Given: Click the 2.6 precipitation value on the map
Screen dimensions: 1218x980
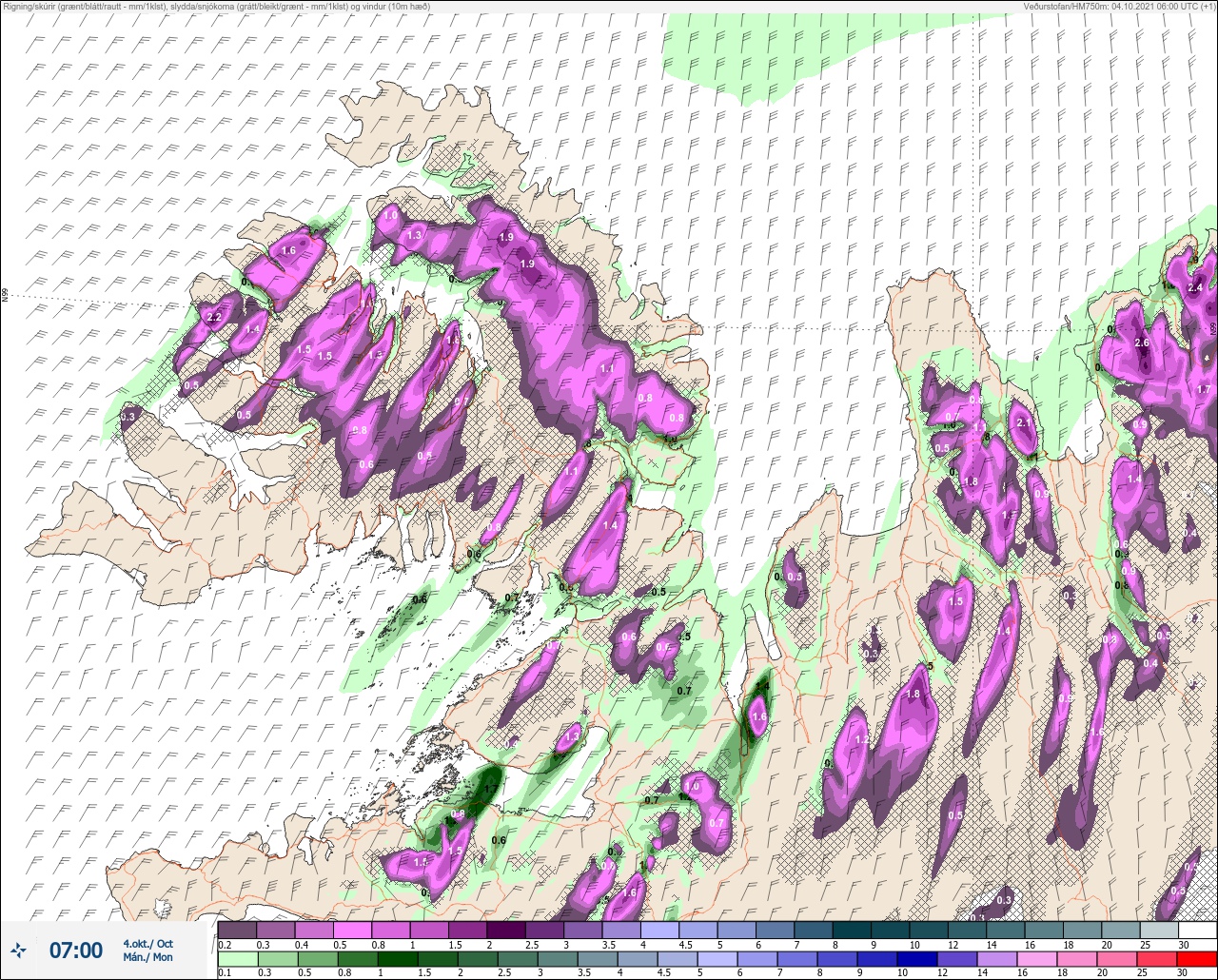Looking at the screenshot, I should (x=1143, y=343).
